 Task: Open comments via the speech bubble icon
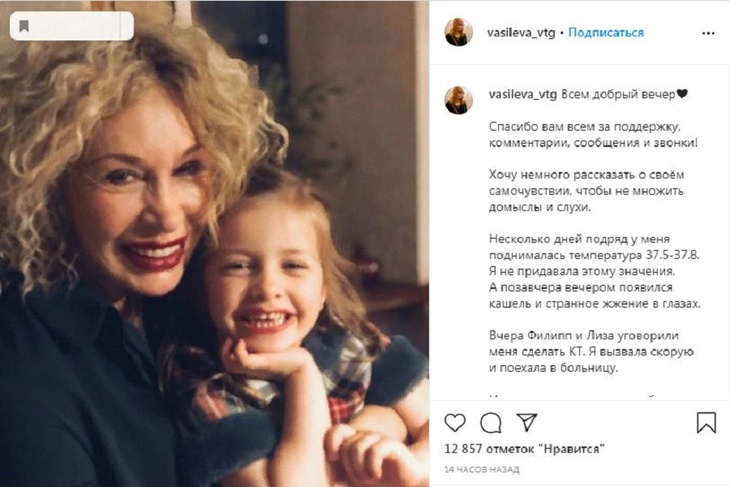tap(490, 422)
